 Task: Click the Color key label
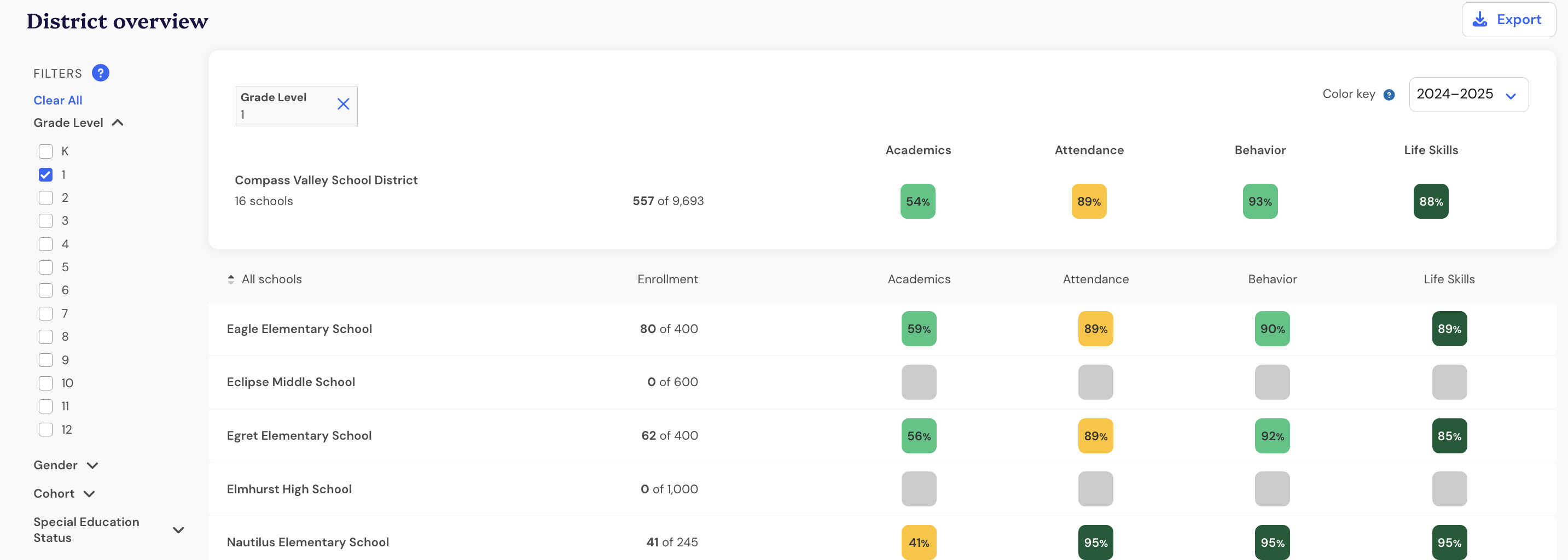coord(1349,95)
